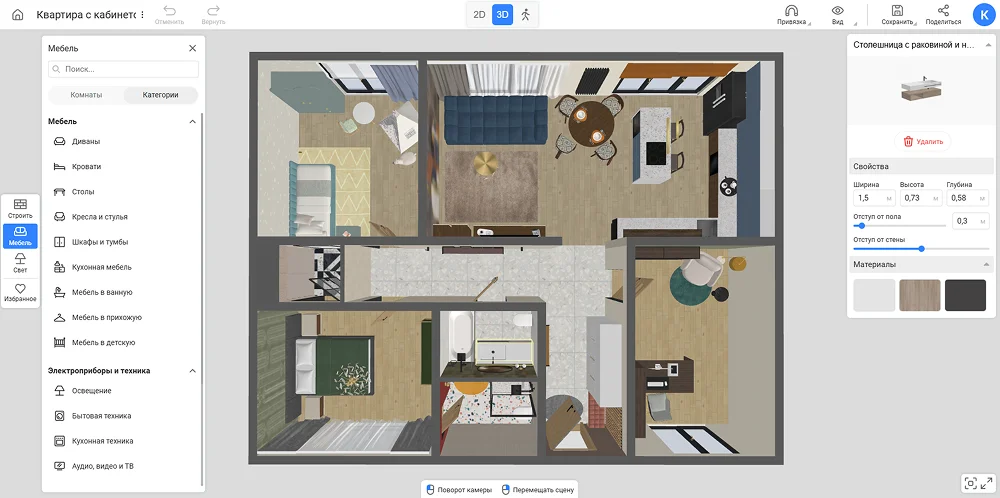The width and height of the screenshot is (1000, 498).
Task: Open the Привязка snapping magnet tool
Action: pyautogui.click(x=791, y=11)
